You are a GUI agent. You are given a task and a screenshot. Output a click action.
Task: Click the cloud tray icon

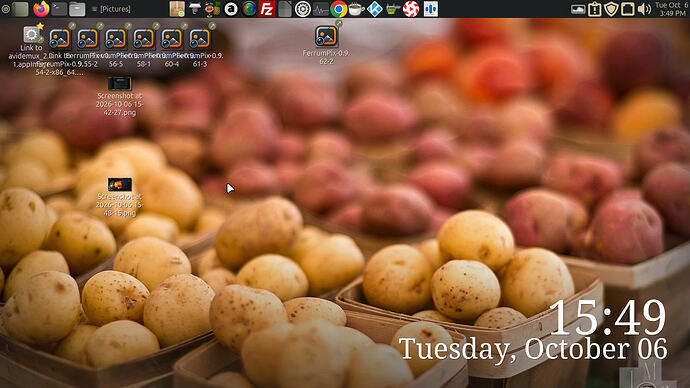click(x=578, y=9)
